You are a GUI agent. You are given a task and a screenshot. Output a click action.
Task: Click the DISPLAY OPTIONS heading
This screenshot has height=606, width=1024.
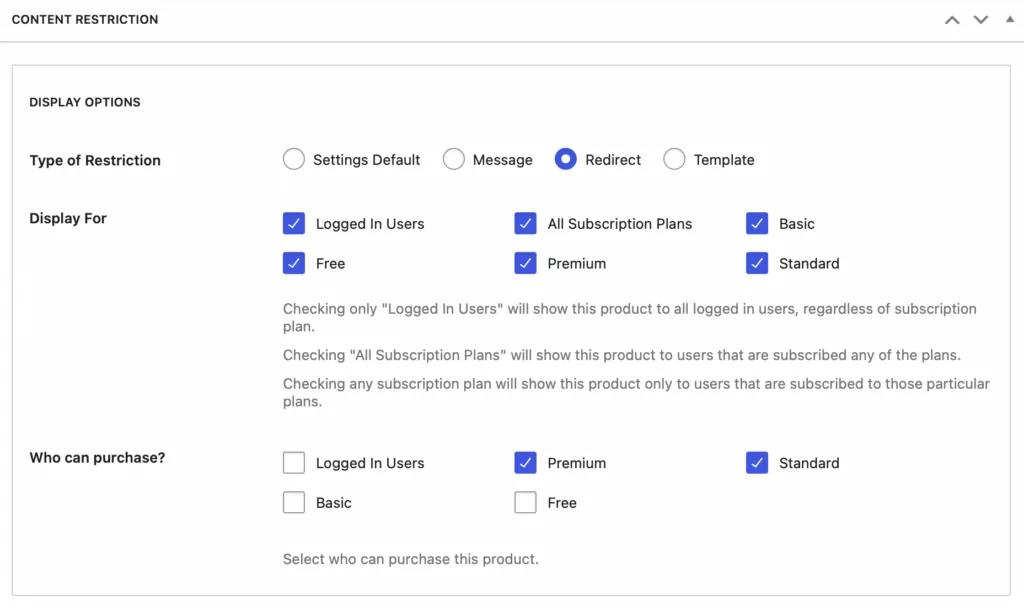pos(85,102)
